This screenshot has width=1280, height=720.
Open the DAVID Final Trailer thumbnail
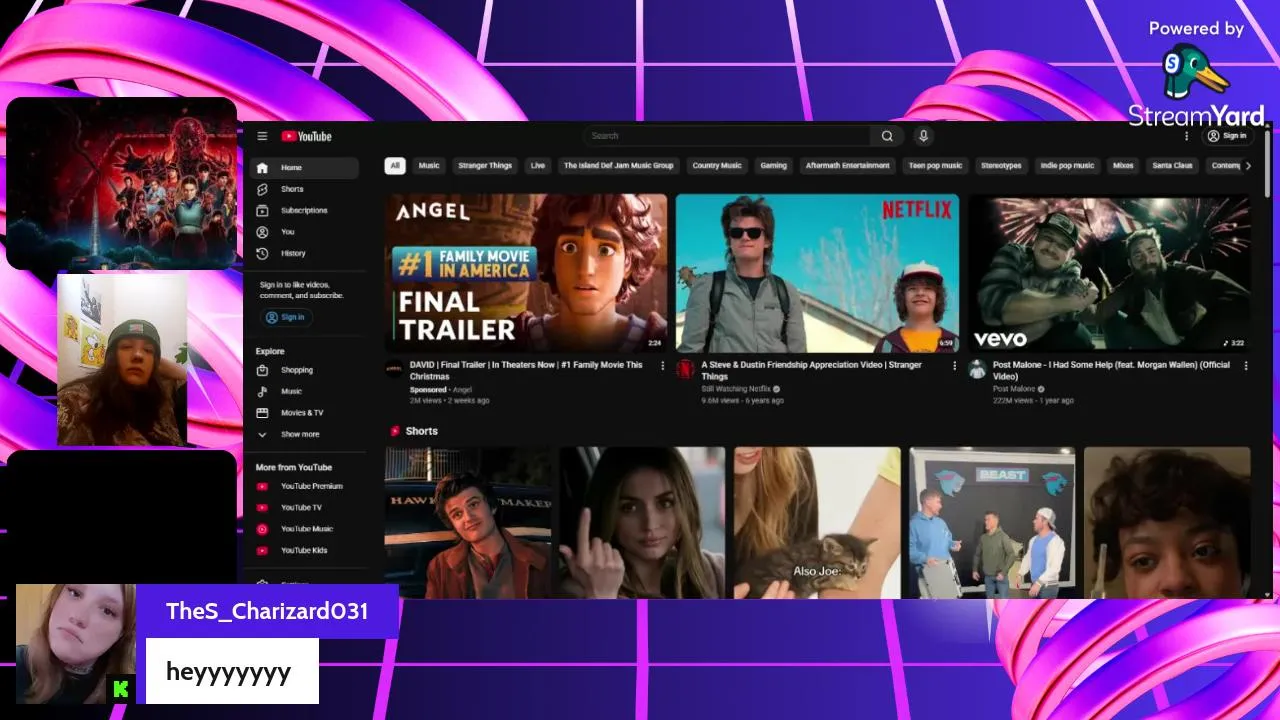526,273
